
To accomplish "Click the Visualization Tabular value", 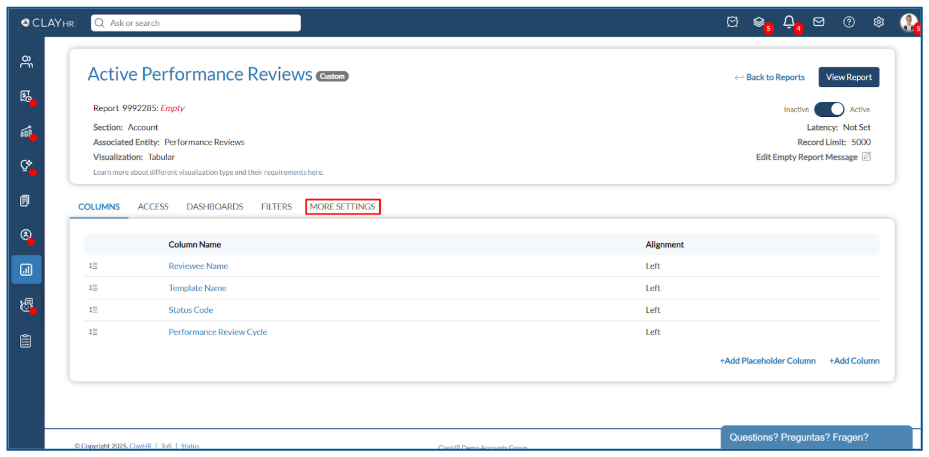I will pyautogui.click(x=161, y=157).
